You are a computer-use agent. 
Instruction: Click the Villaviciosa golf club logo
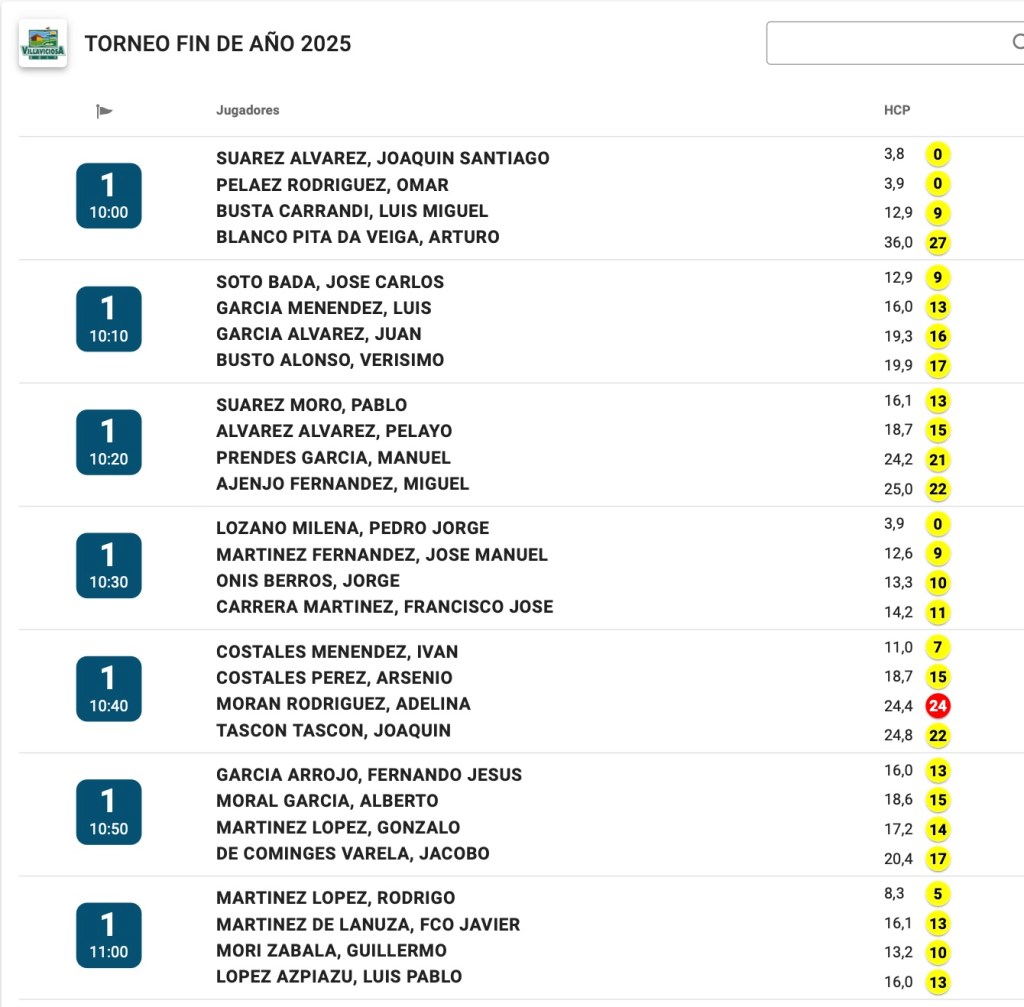[43, 44]
